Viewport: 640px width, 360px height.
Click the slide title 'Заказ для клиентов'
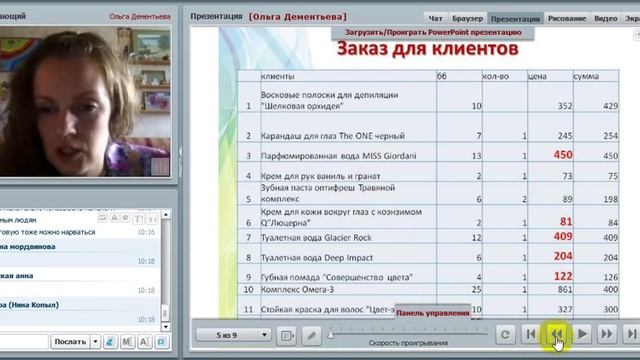pos(427,49)
